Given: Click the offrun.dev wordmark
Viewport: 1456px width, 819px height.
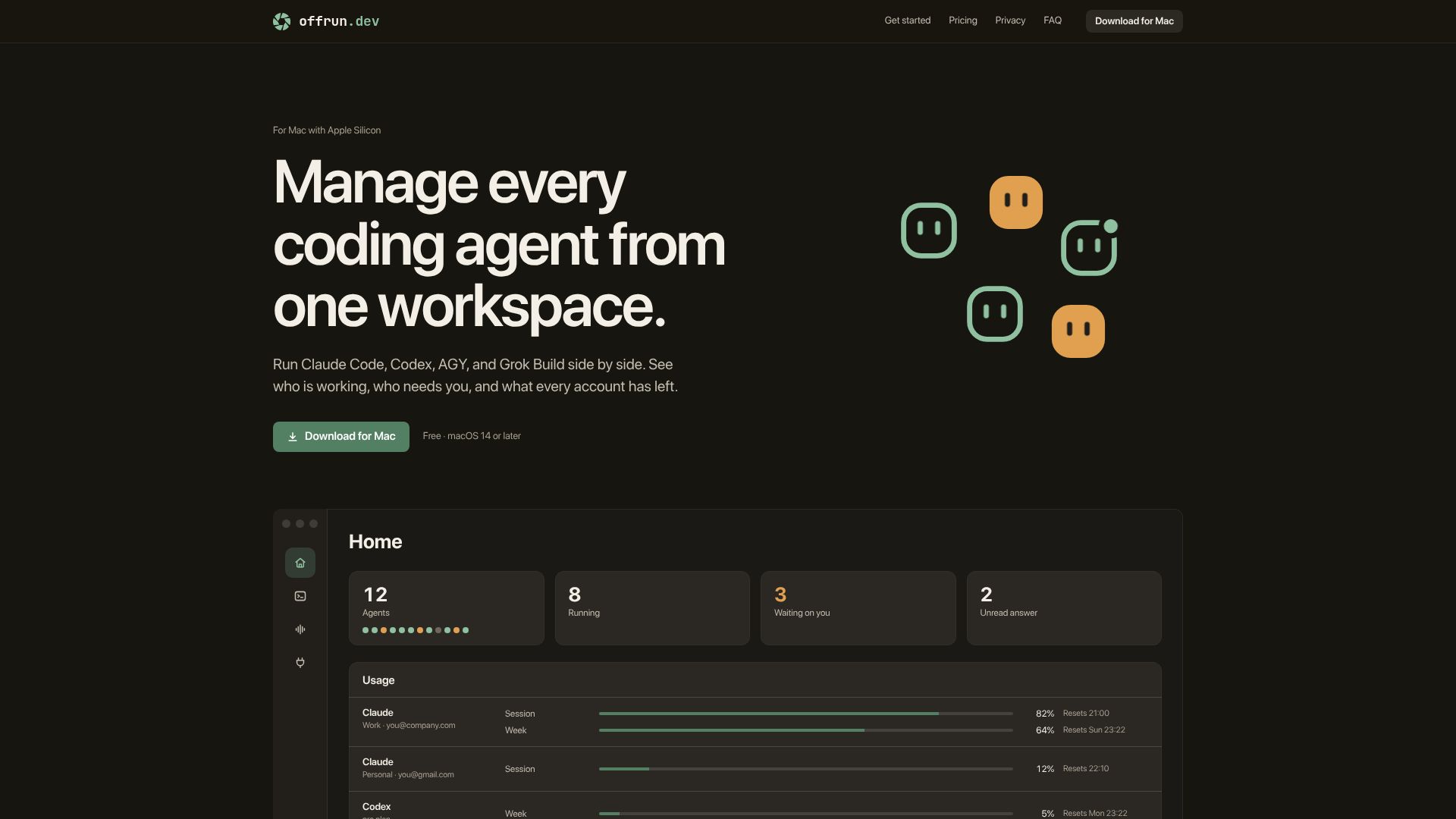Looking at the screenshot, I should point(339,21).
